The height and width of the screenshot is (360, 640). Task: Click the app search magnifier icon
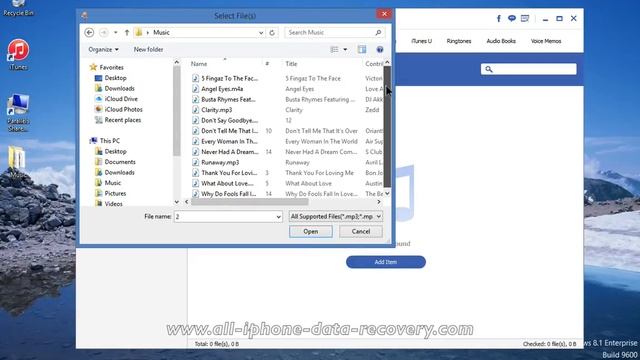coord(489,69)
